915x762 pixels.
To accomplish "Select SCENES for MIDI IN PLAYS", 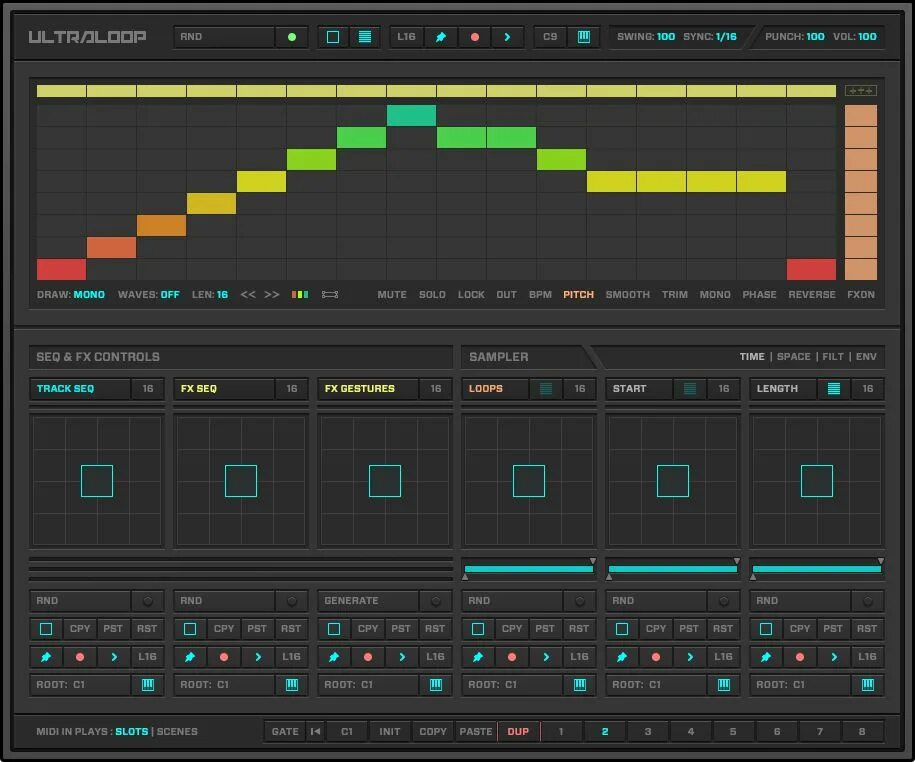I will [177, 732].
